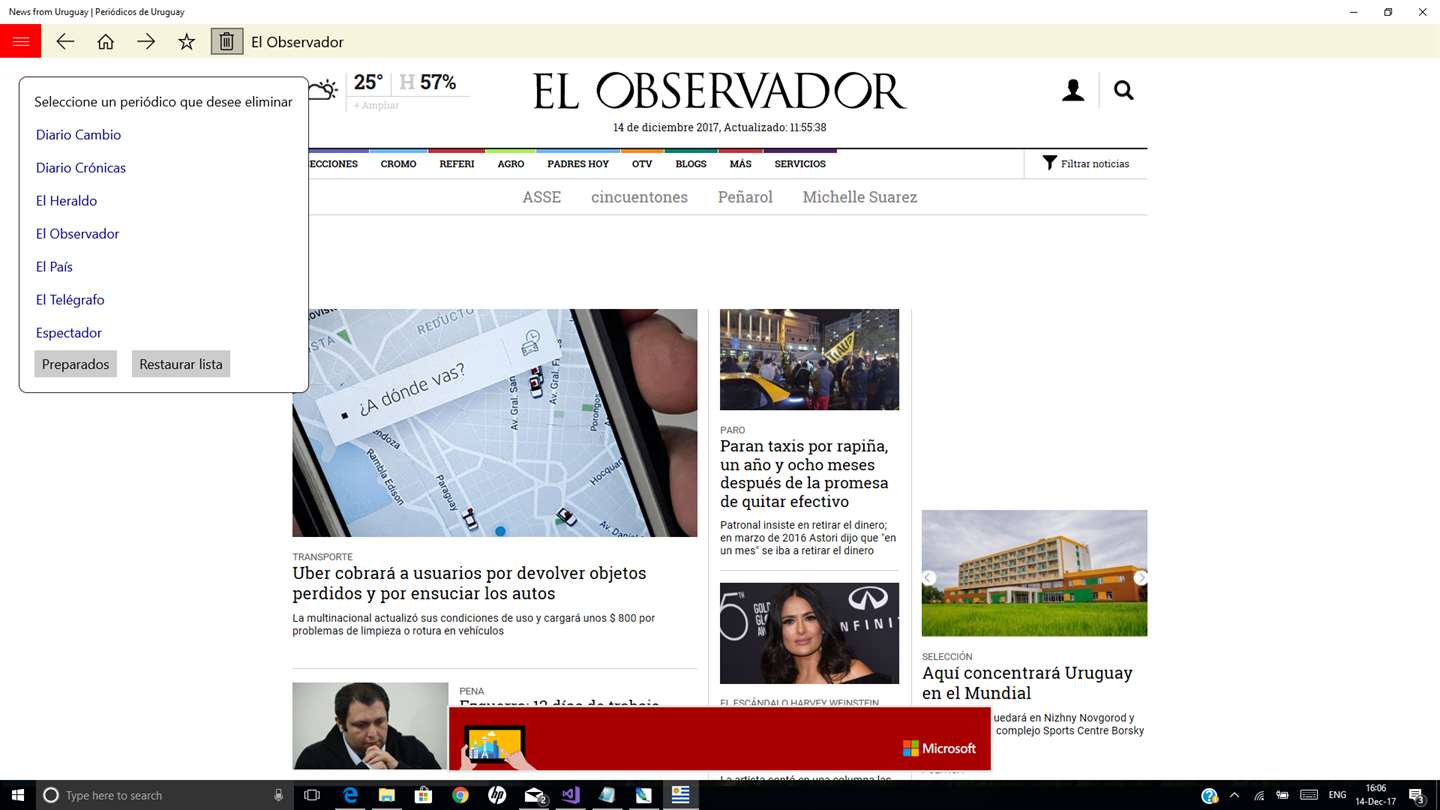The width and height of the screenshot is (1440, 810).
Task: Select El Telégrafo in the list
Action: coord(70,299)
